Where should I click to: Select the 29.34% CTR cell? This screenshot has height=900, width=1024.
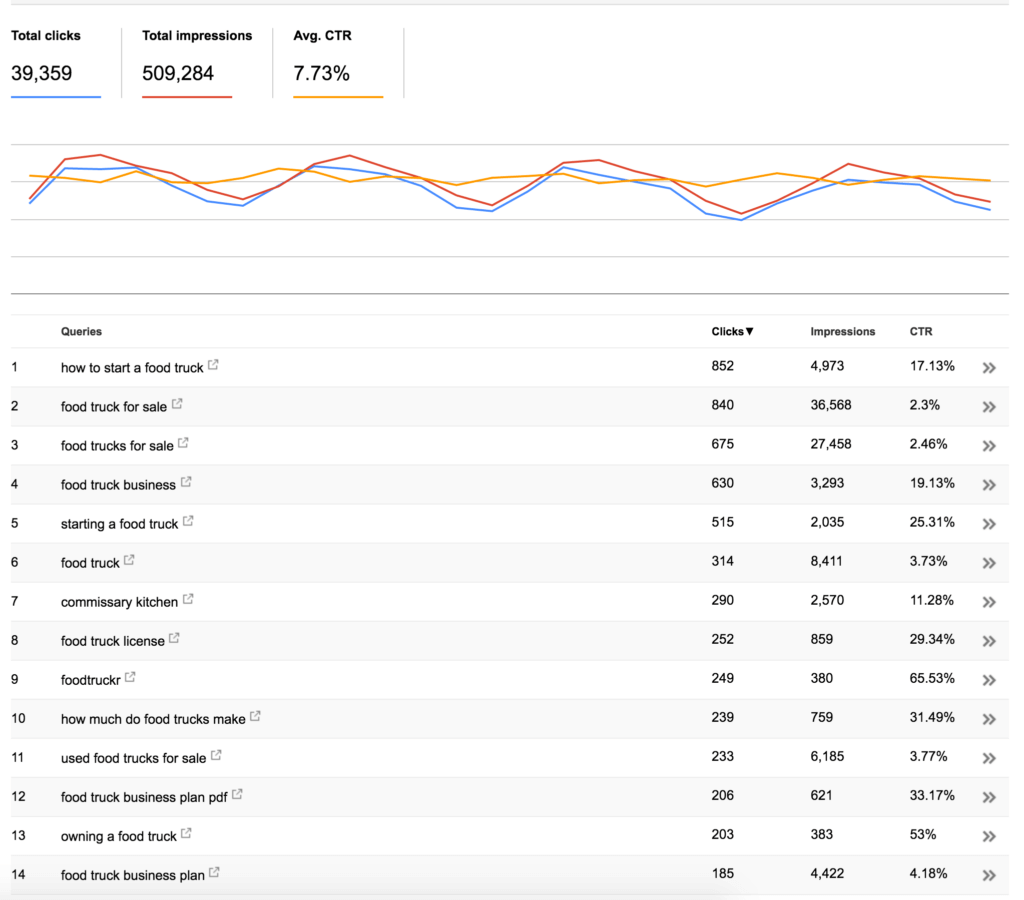932,639
